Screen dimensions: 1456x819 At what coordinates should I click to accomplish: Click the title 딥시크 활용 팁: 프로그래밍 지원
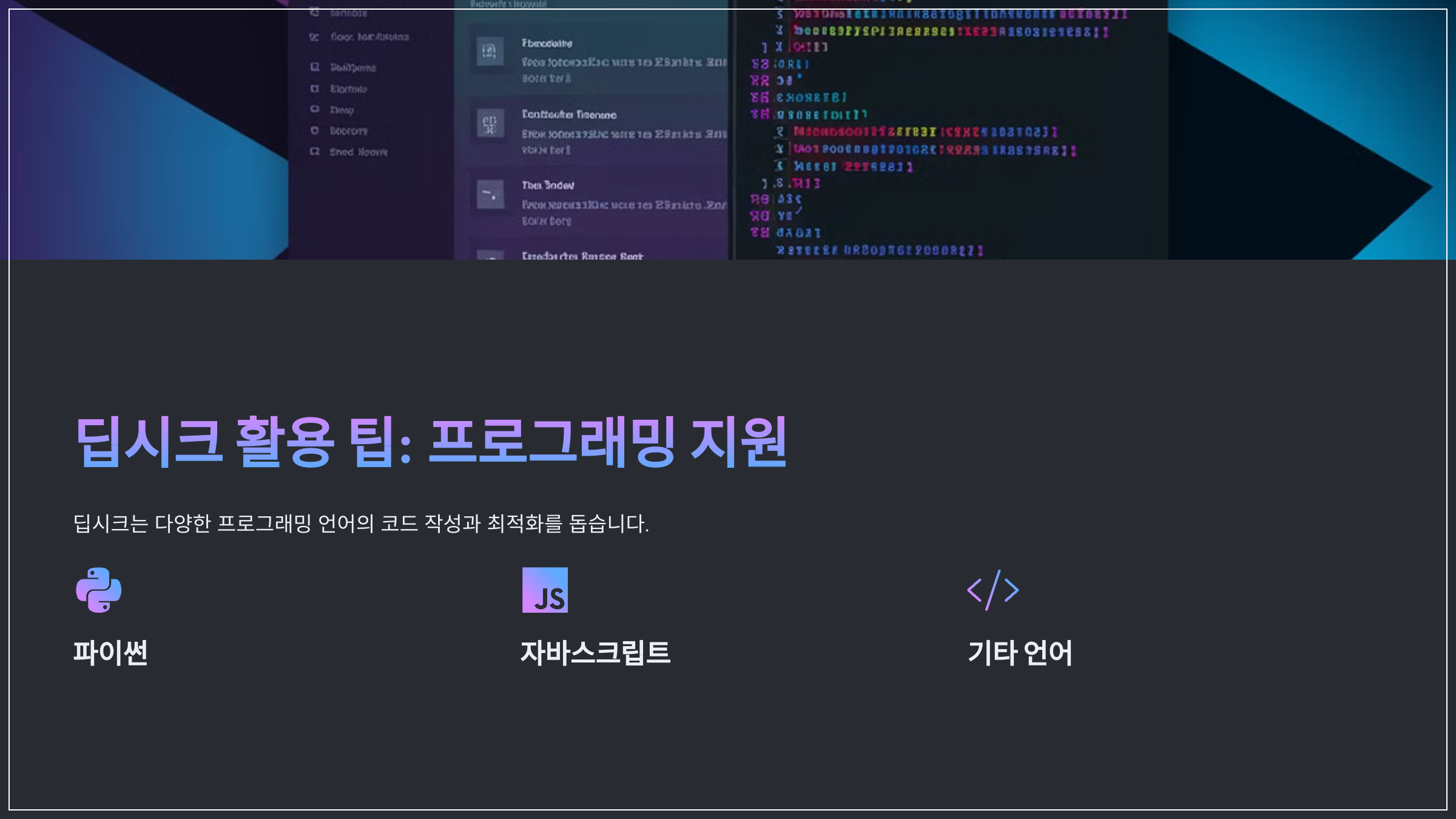tap(431, 442)
